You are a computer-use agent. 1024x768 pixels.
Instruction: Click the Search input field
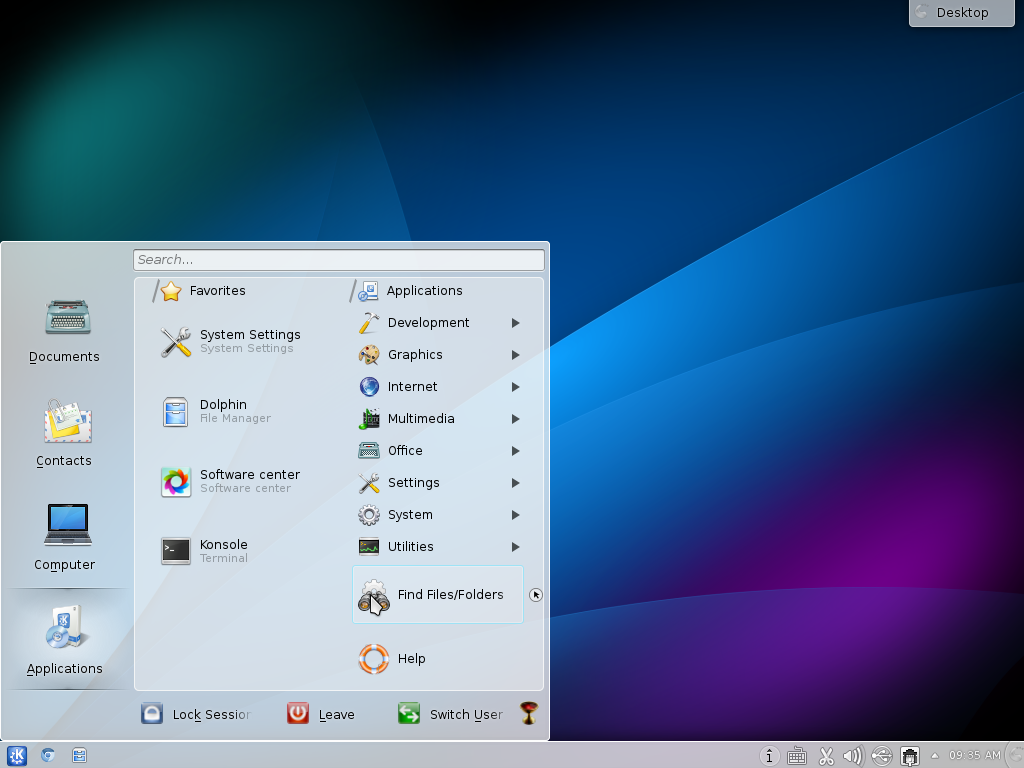tap(339, 259)
